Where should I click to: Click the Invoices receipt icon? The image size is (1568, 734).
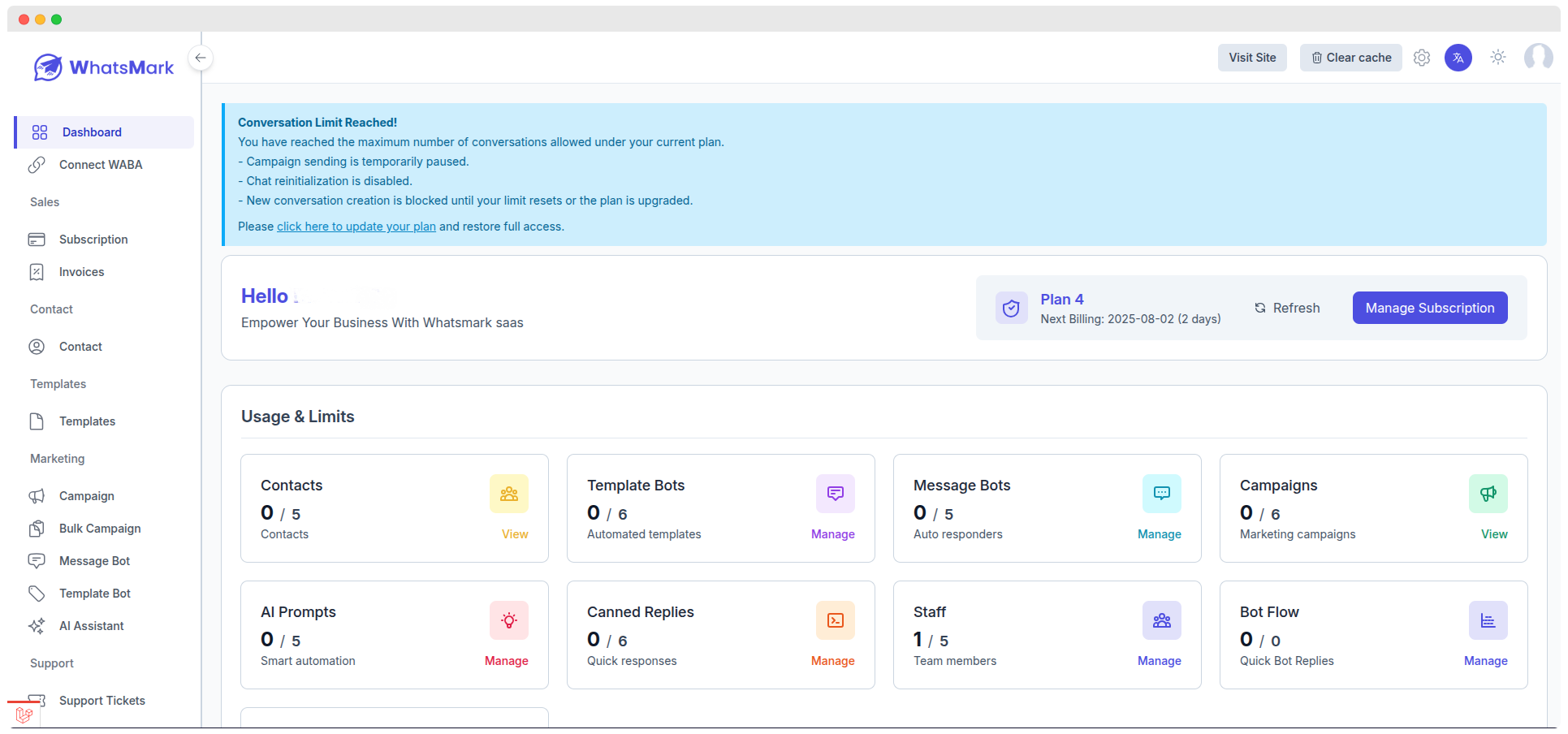pos(37,272)
